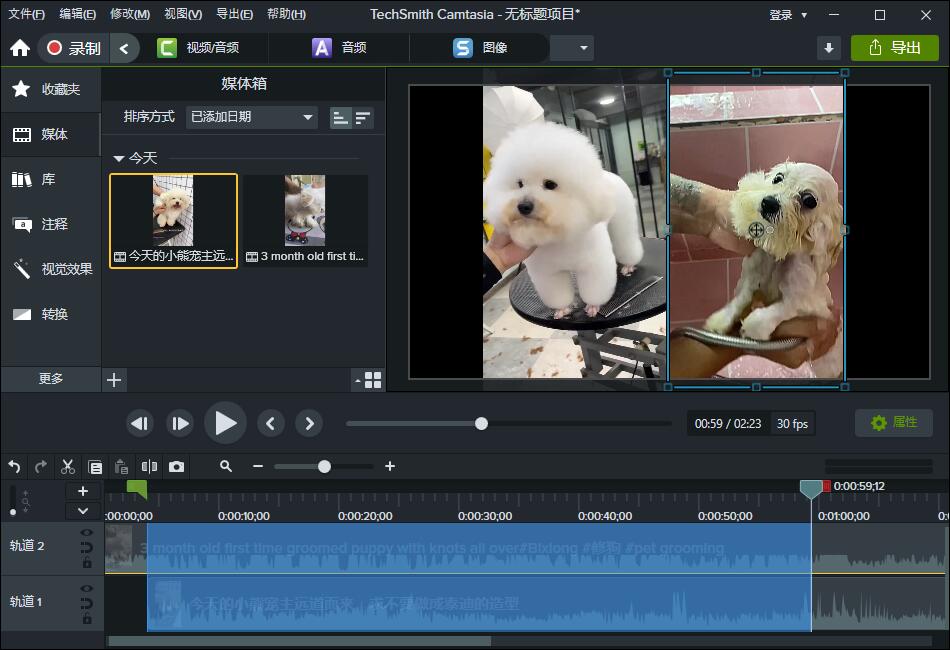
Task: Toggle the magnet snap icon on 轨道 2
Action: (87, 548)
